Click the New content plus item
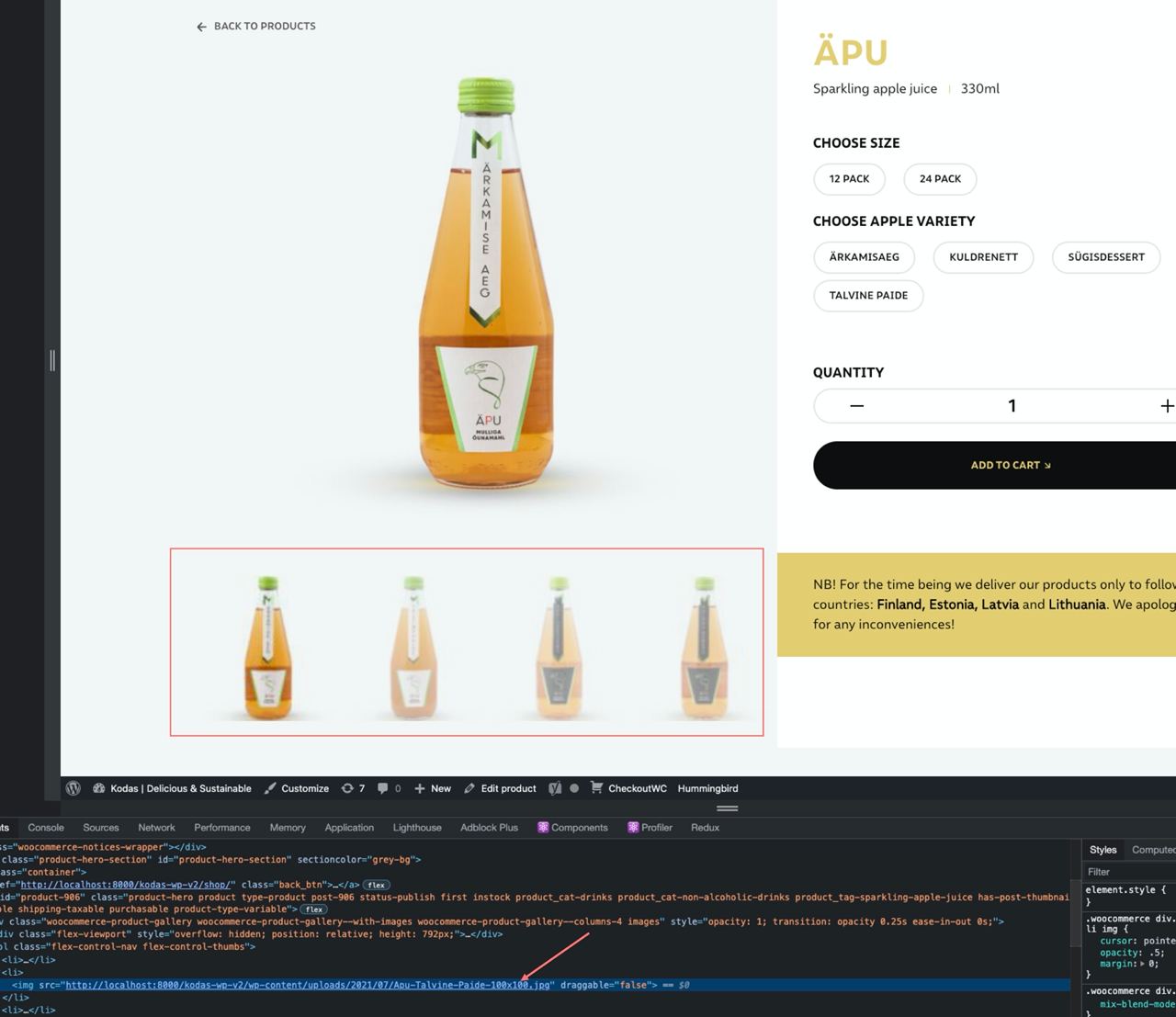 432,788
